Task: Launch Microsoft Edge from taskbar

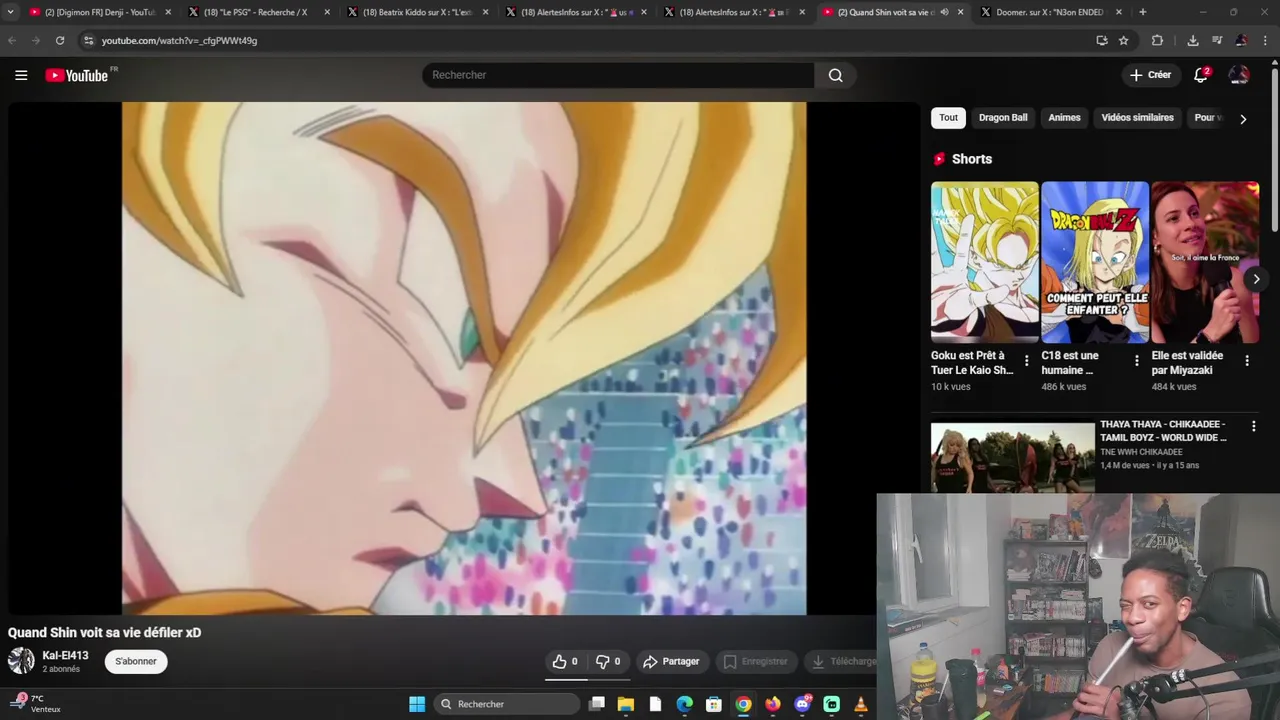Action: click(x=684, y=704)
